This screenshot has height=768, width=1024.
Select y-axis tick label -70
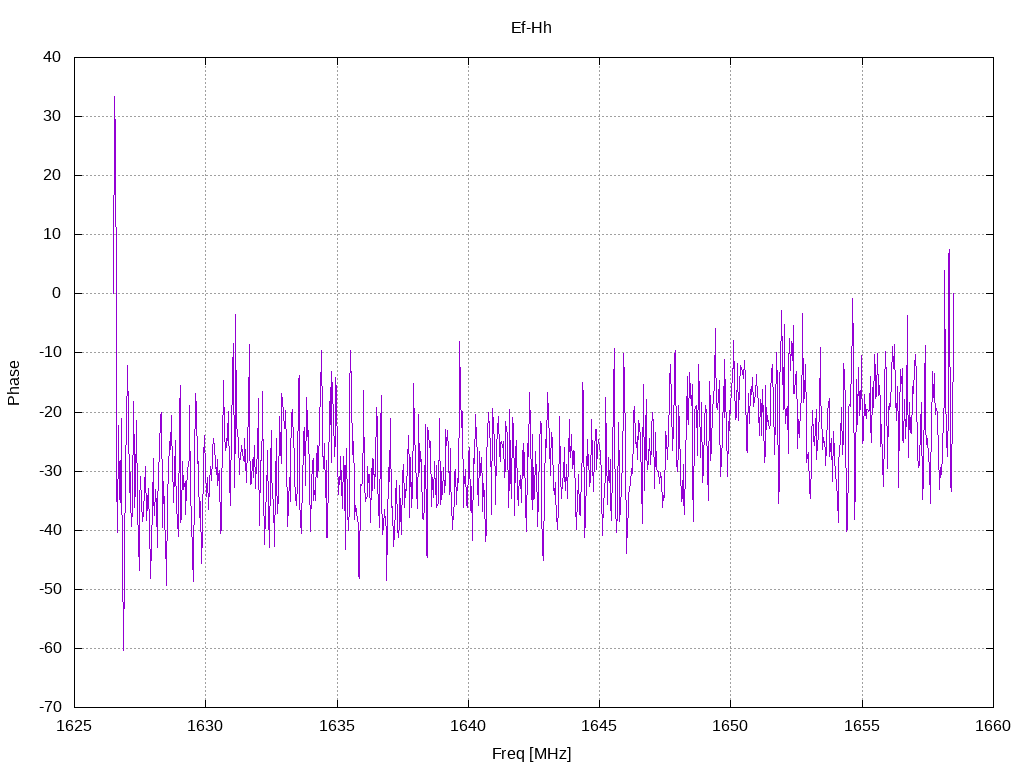tap(50, 707)
